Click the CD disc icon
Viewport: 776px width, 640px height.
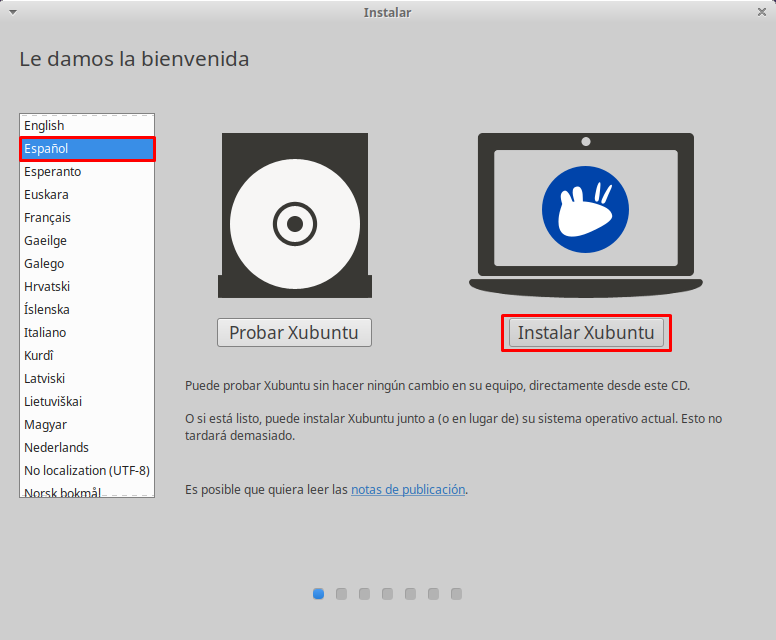[x=294, y=223]
